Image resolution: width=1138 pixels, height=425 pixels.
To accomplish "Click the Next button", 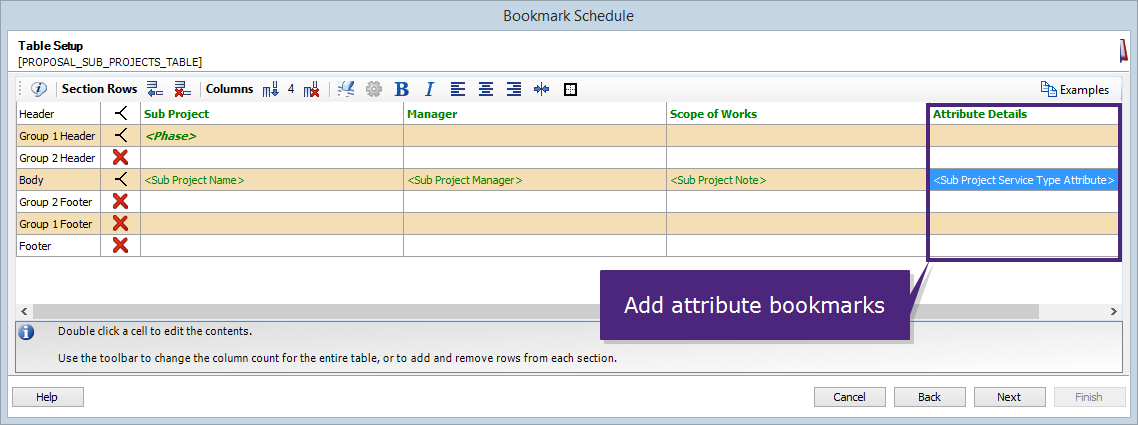I will (x=1009, y=397).
